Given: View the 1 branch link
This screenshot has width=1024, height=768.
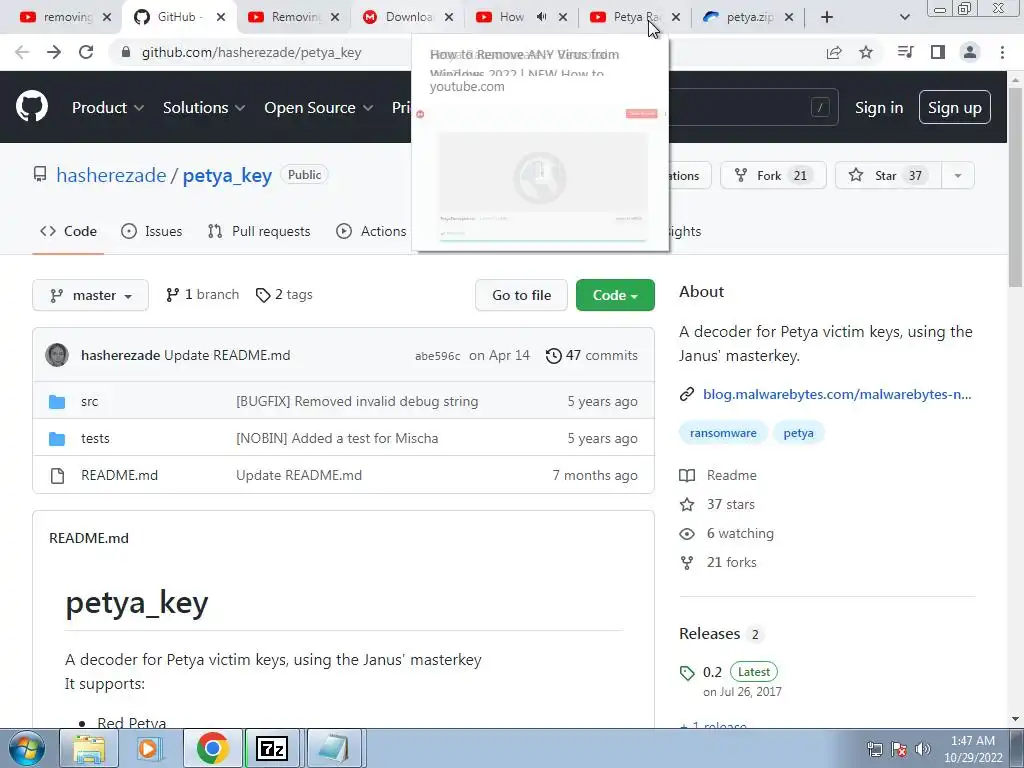Looking at the screenshot, I should (202, 295).
